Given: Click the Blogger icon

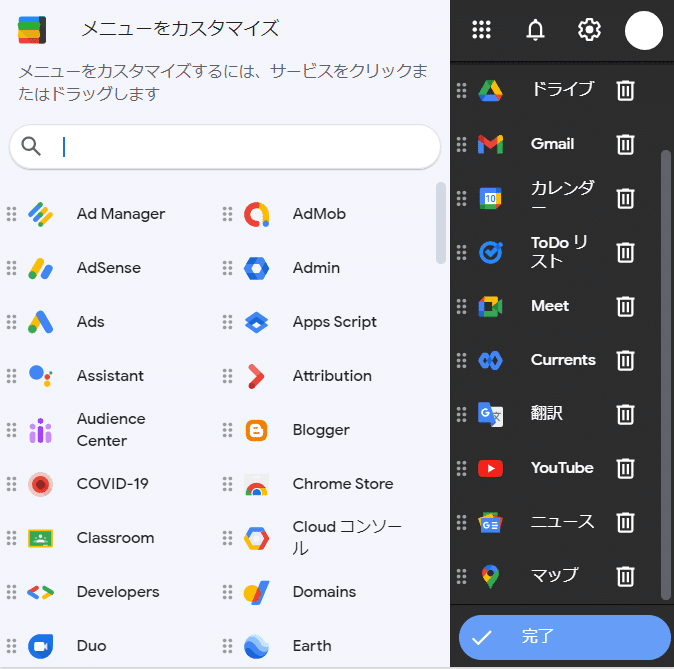Looking at the screenshot, I should tap(256, 430).
